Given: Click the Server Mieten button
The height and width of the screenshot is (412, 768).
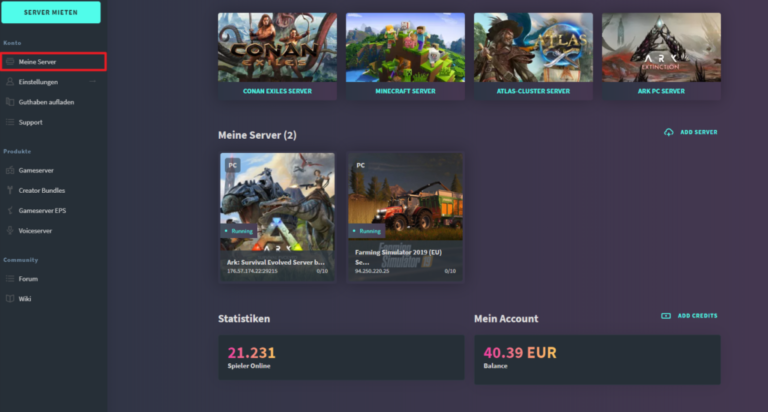Looking at the screenshot, I should 51,12.
